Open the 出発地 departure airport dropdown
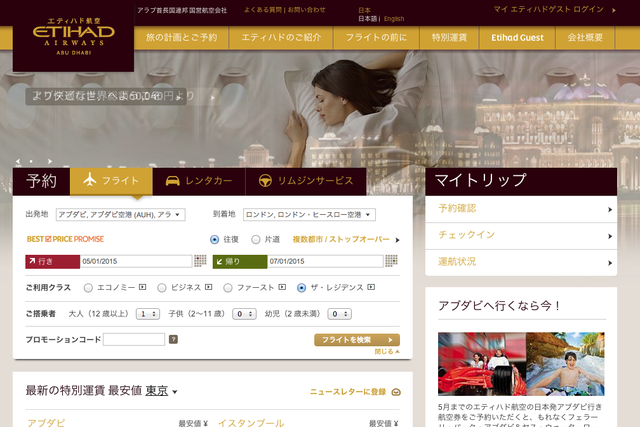The width and height of the screenshot is (640, 427). tap(120, 214)
